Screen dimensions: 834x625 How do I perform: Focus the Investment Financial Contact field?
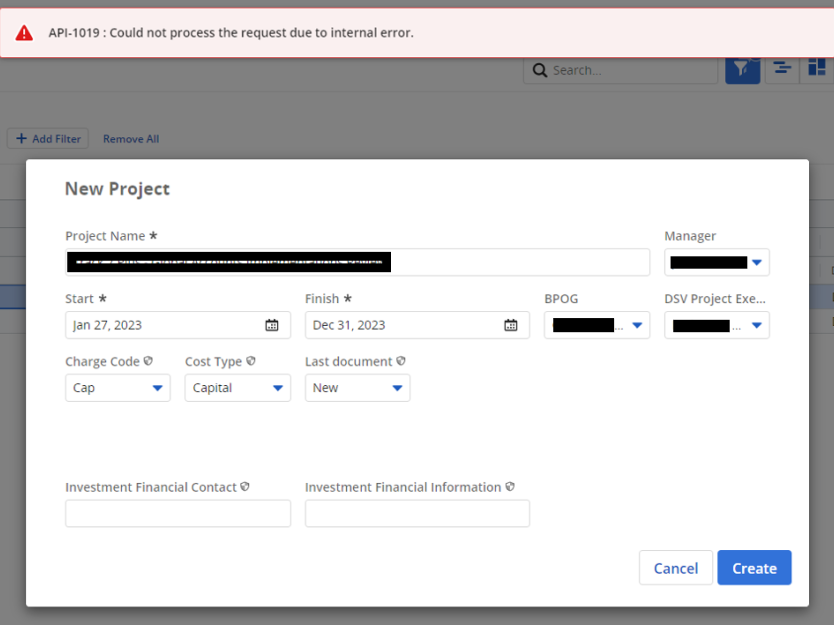pos(178,514)
